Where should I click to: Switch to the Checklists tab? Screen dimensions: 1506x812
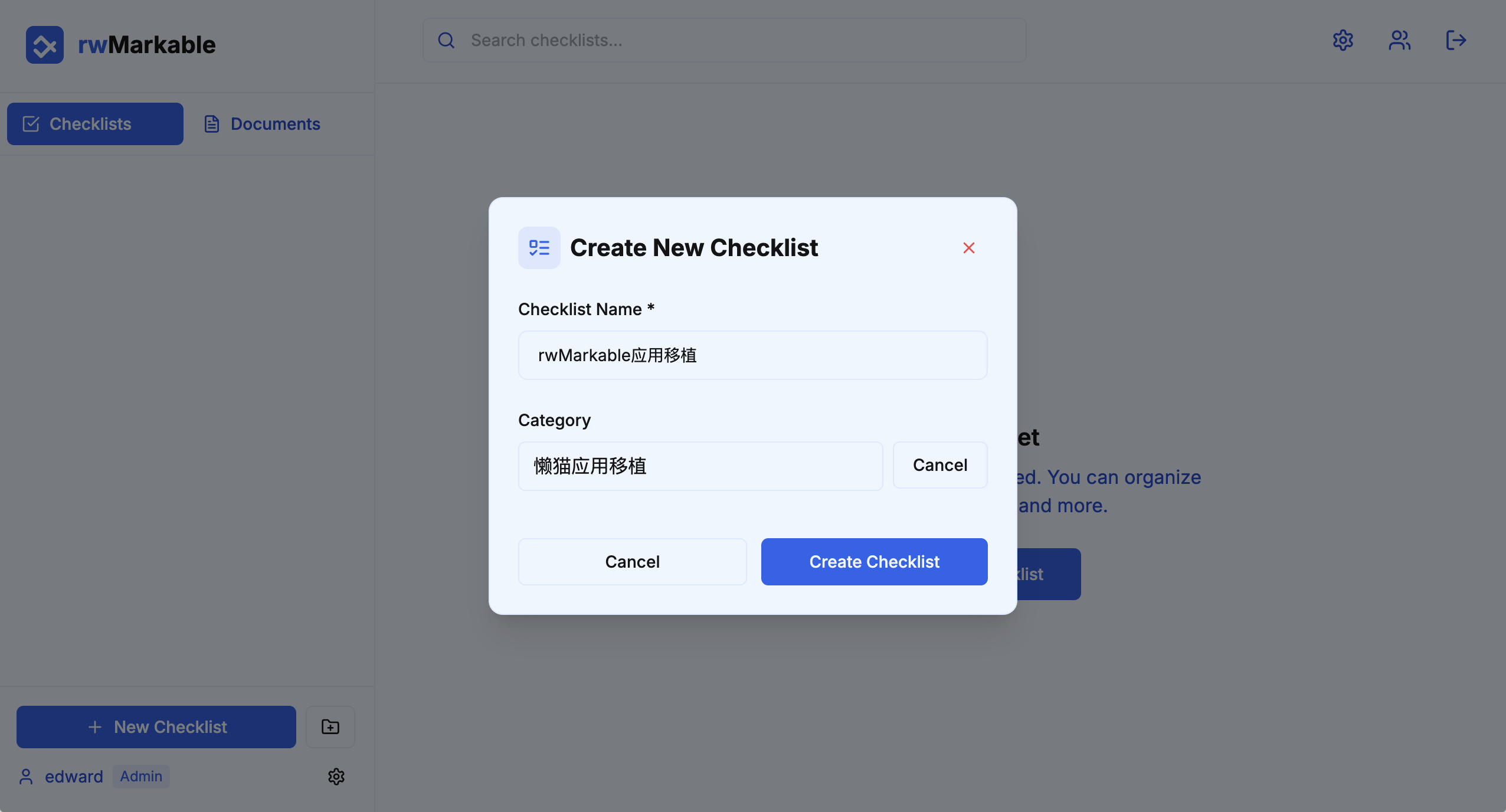[95, 124]
